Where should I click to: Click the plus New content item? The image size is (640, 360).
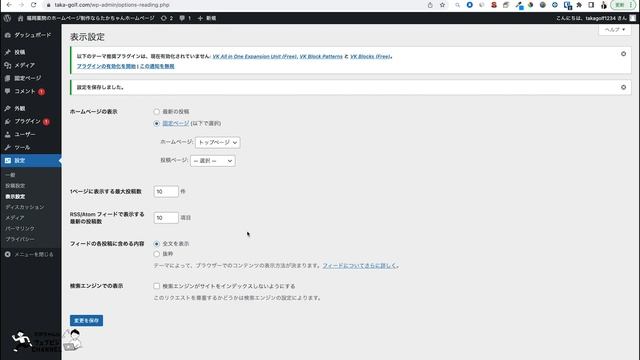pos(207,18)
